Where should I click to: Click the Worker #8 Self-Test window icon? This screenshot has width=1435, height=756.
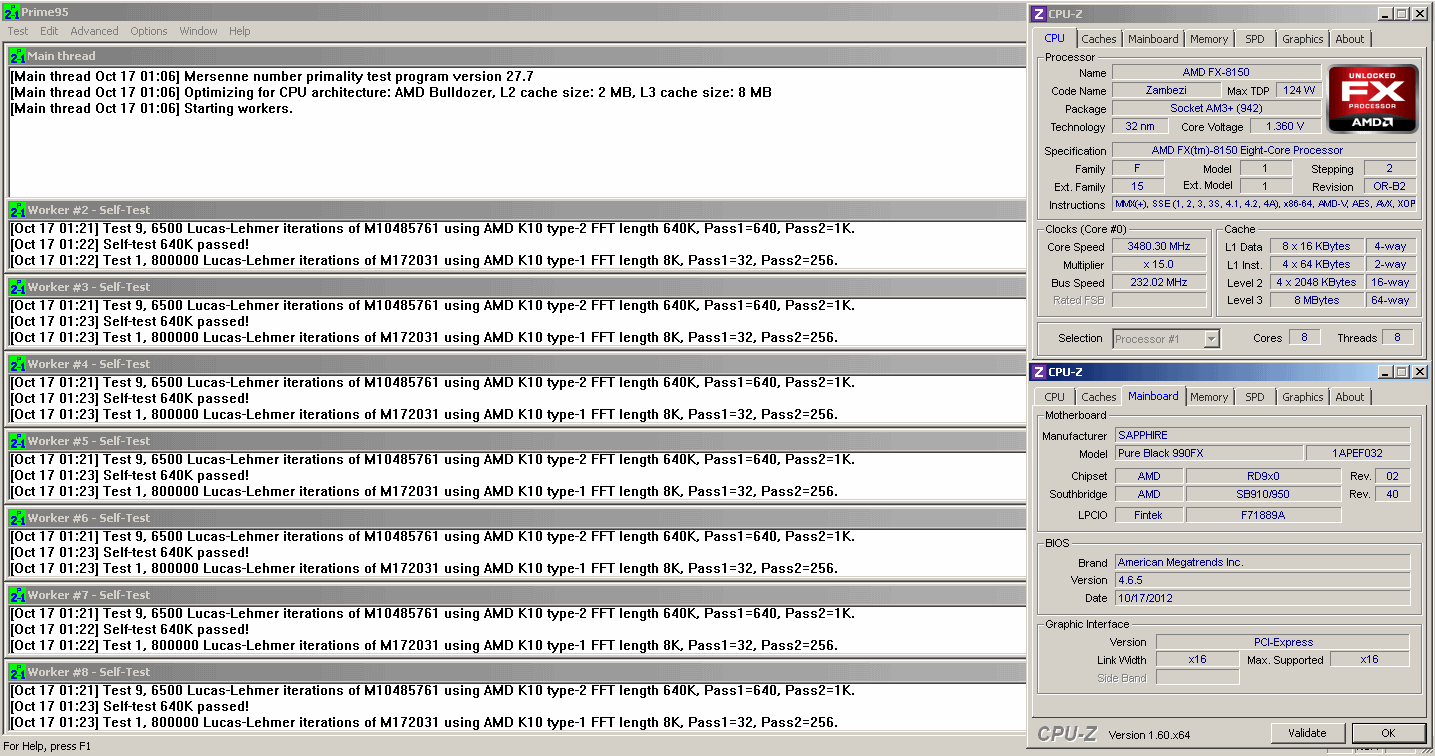click(17, 672)
